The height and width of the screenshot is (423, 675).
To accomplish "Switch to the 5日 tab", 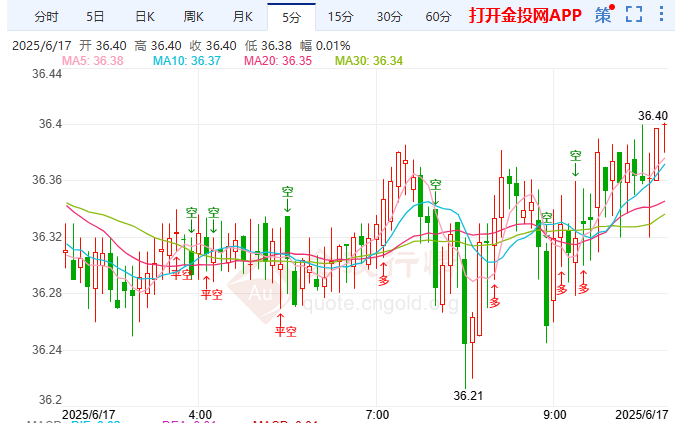I will pyautogui.click(x=95, y=17).
